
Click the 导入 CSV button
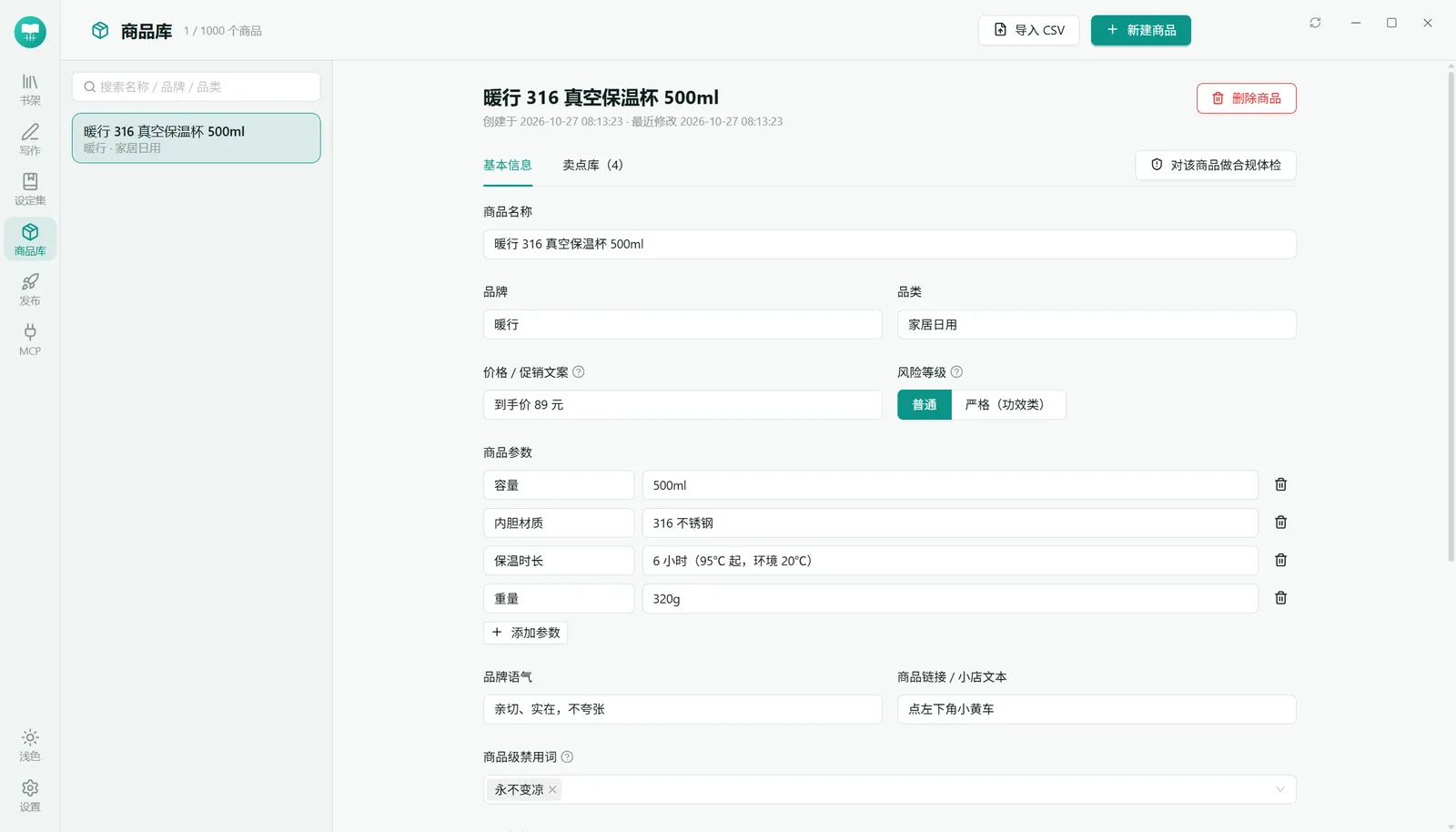(1029, 30)
